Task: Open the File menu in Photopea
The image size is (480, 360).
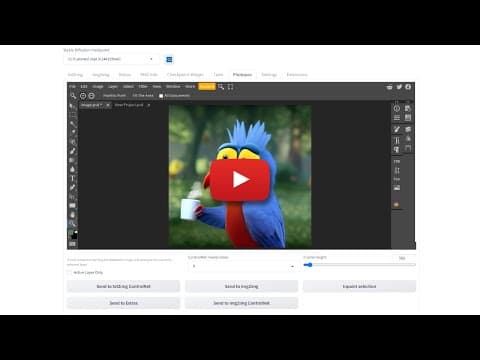Action: click(x=72, y=87)
